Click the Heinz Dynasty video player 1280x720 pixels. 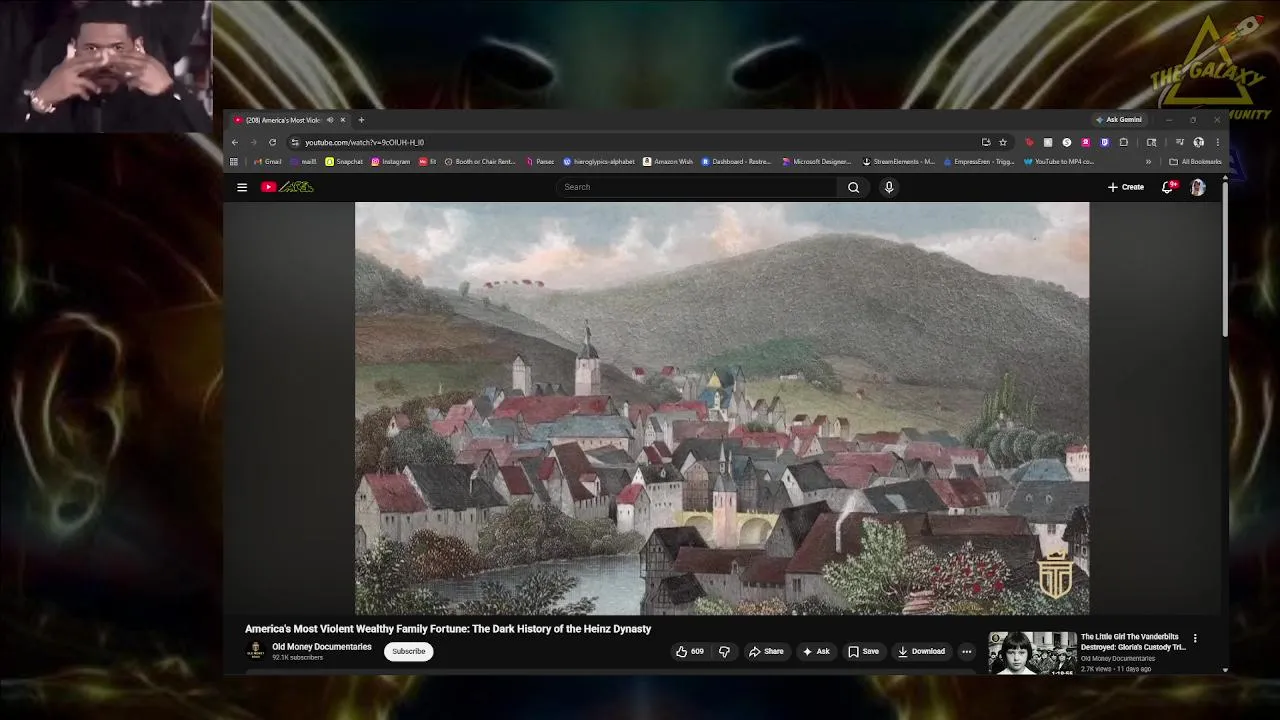722,408
